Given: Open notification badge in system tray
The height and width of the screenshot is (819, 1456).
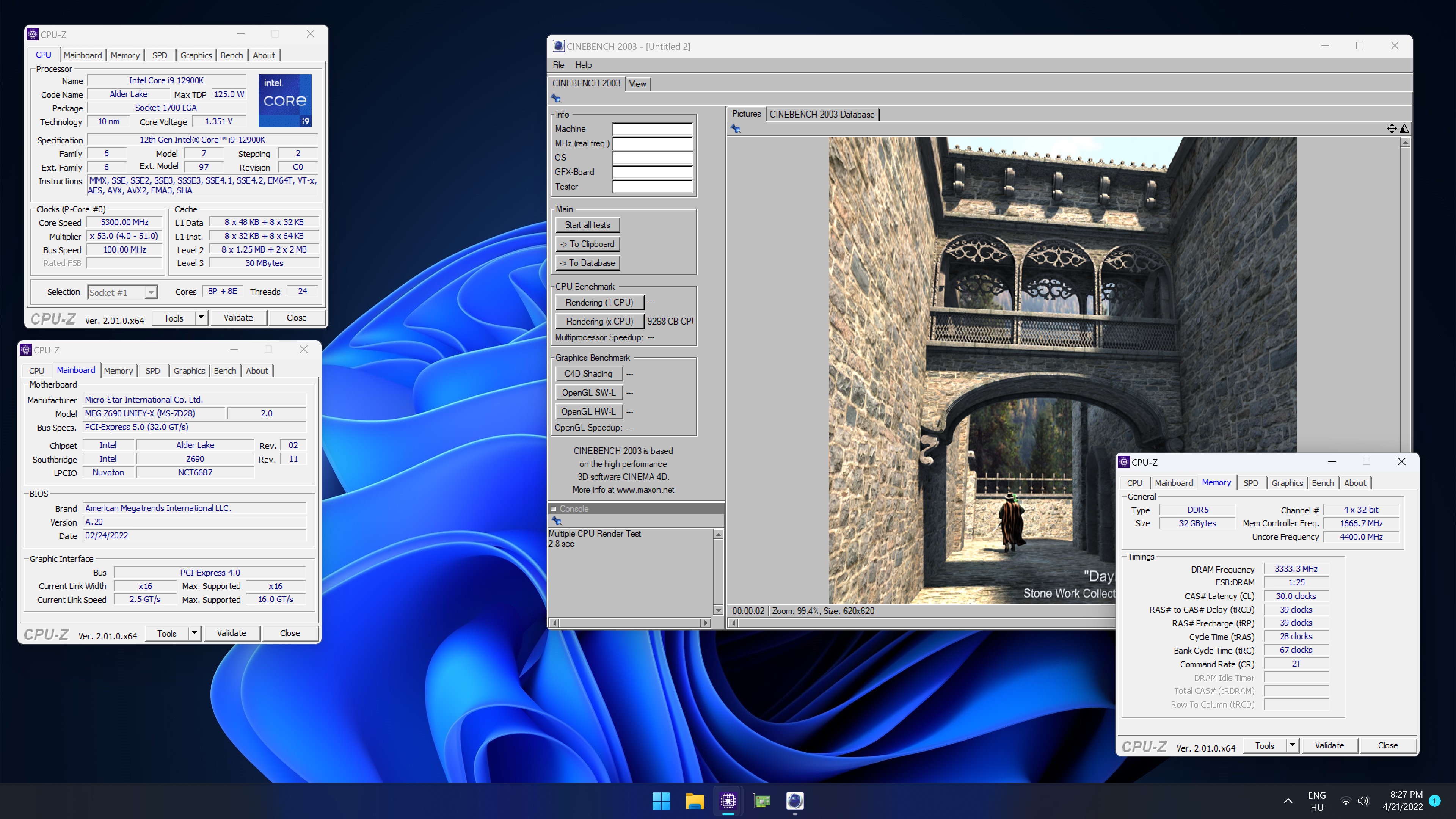Looking at the screenshot, I should point(1434,800).
